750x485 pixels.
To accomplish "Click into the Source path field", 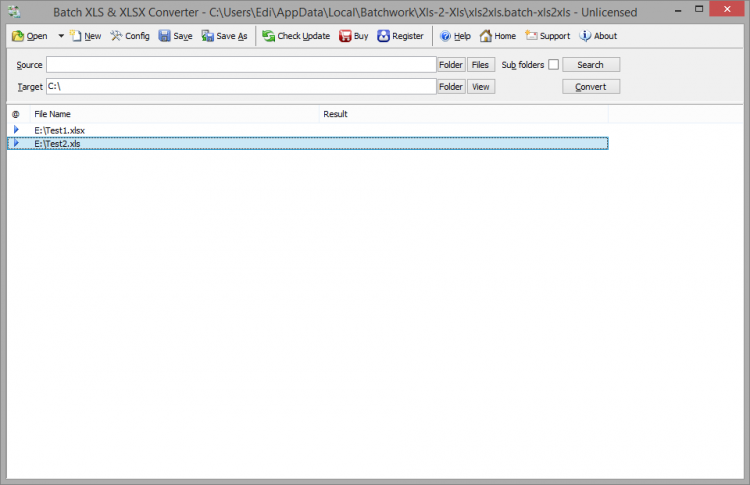I will pyautogui.click(x=241, y=65).
